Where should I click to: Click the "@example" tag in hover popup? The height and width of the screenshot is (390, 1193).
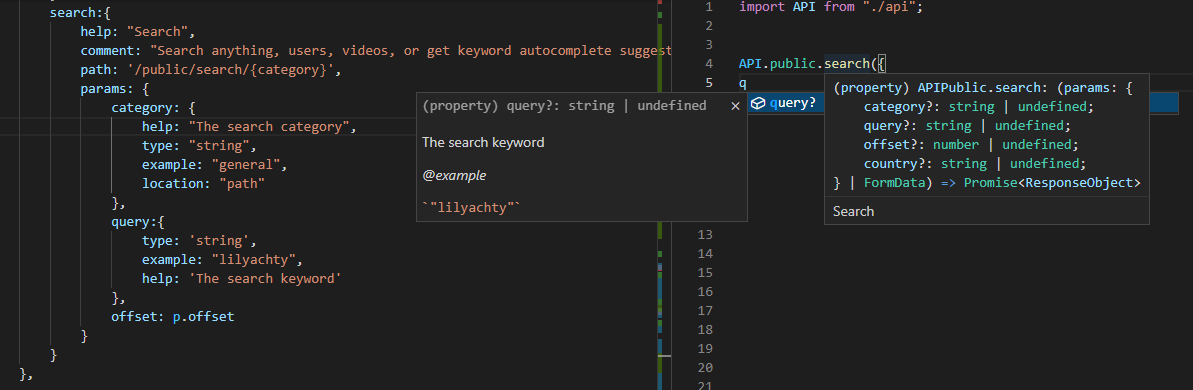[x=454, y=176]
